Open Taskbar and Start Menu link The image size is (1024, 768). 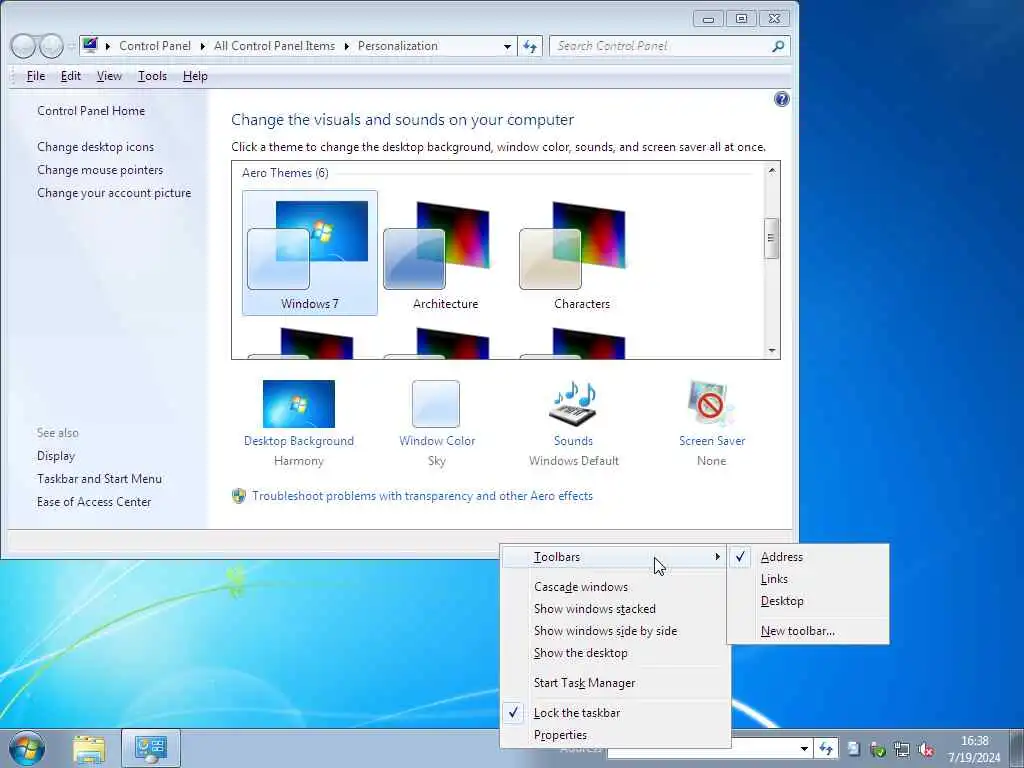point(99,479)
